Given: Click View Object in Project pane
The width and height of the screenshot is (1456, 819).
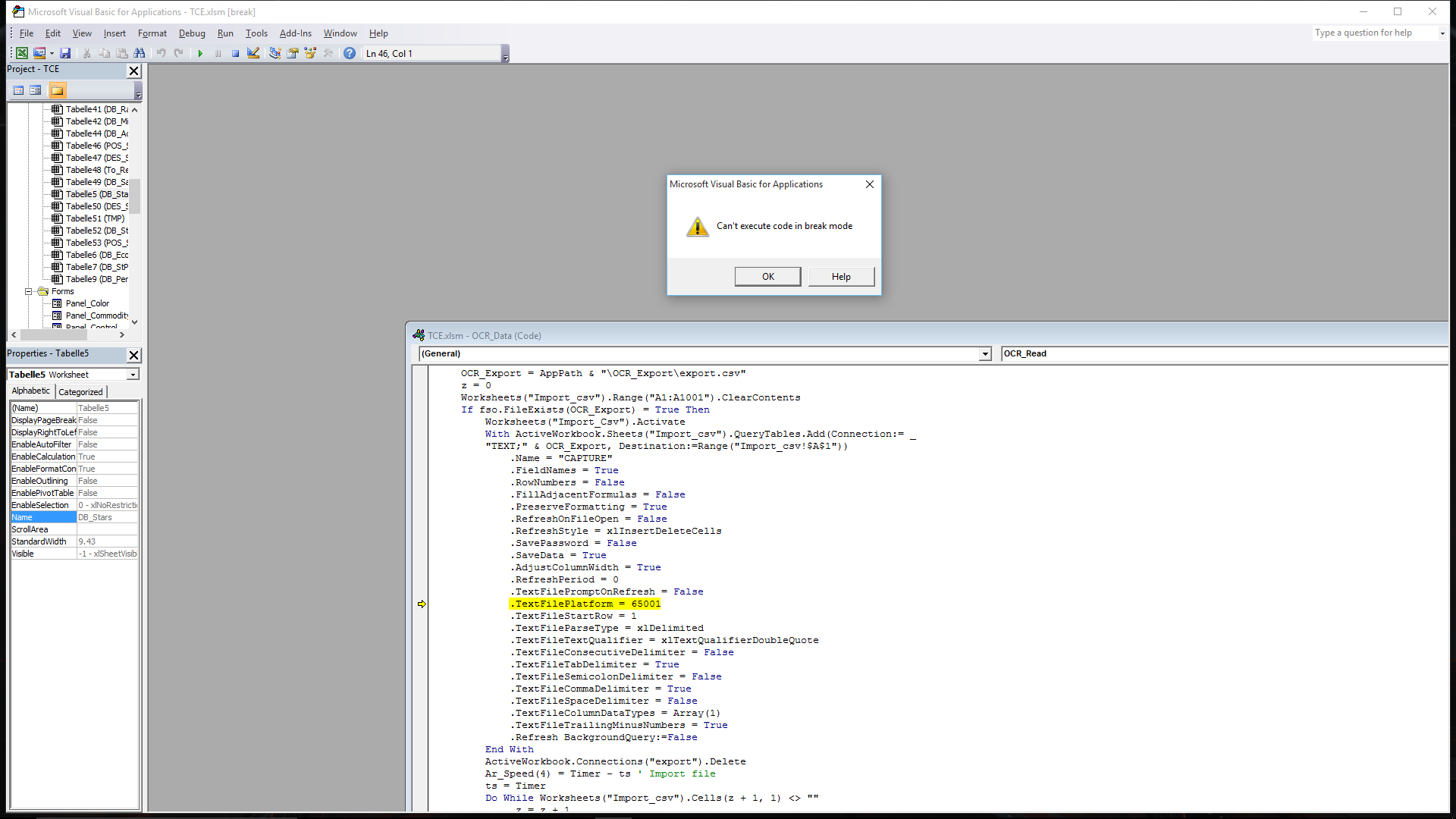Looking at the screenshot, I should 36,90.
